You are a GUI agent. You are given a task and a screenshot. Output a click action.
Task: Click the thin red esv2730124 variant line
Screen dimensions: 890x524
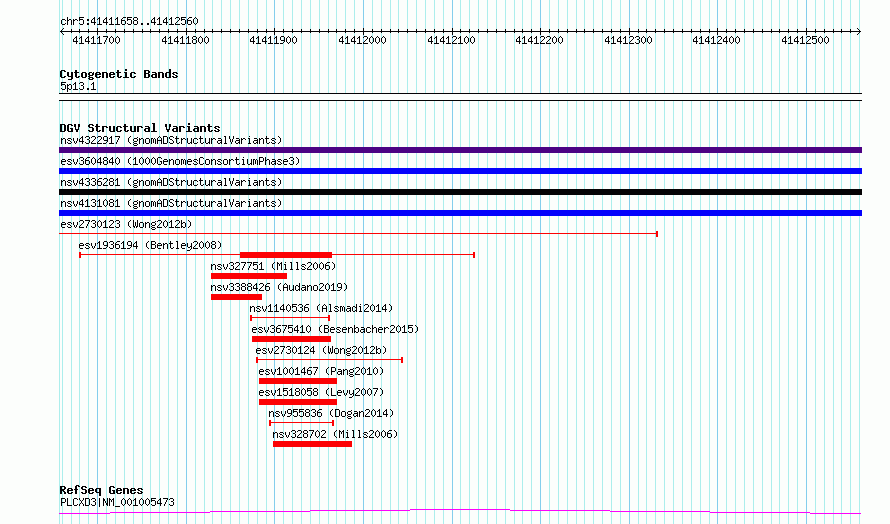tap(329, 360)
